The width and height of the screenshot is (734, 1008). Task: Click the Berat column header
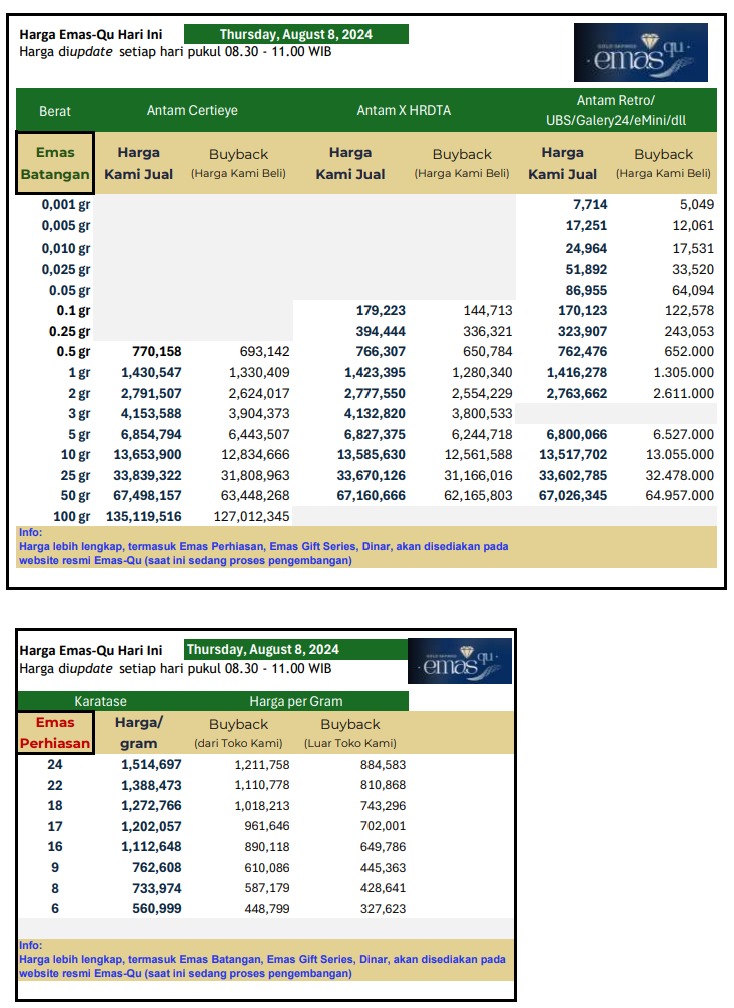[x=55, y=111]
